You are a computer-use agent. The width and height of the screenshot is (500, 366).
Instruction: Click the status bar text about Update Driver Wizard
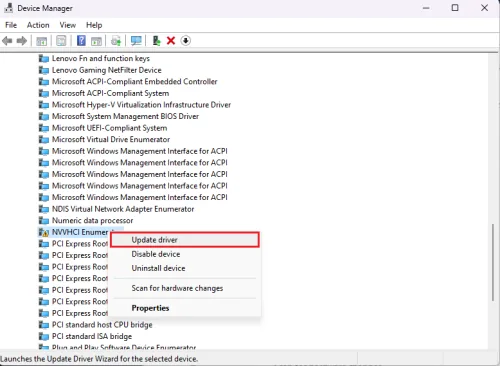[99, 359]
